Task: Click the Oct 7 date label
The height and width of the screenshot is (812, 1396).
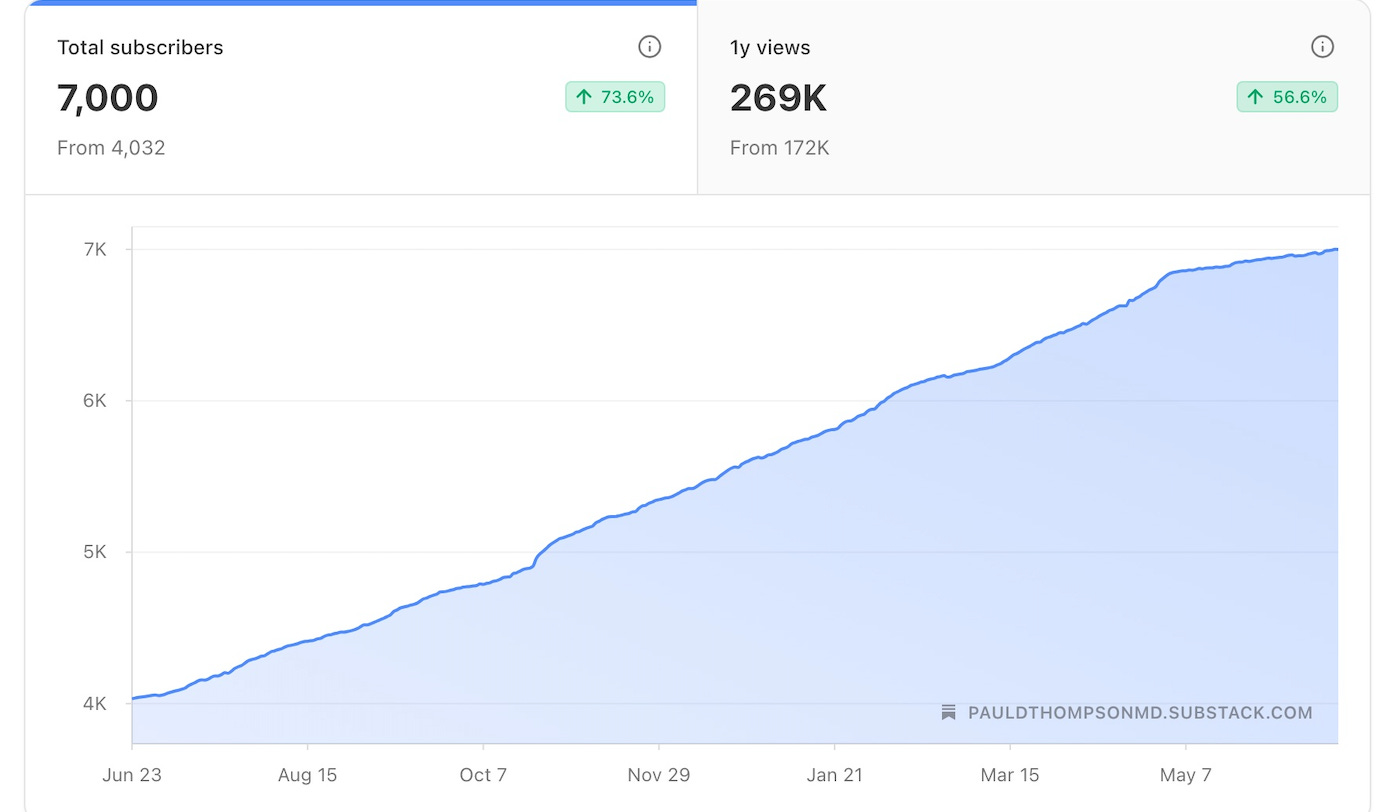Action: (x=483, y=775)
